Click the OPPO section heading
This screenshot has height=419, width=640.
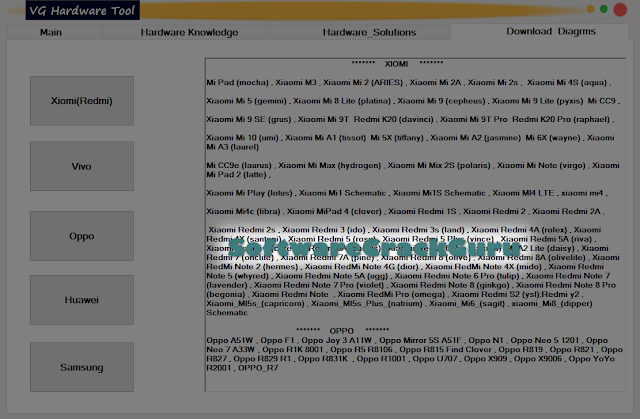click(342, 330)
